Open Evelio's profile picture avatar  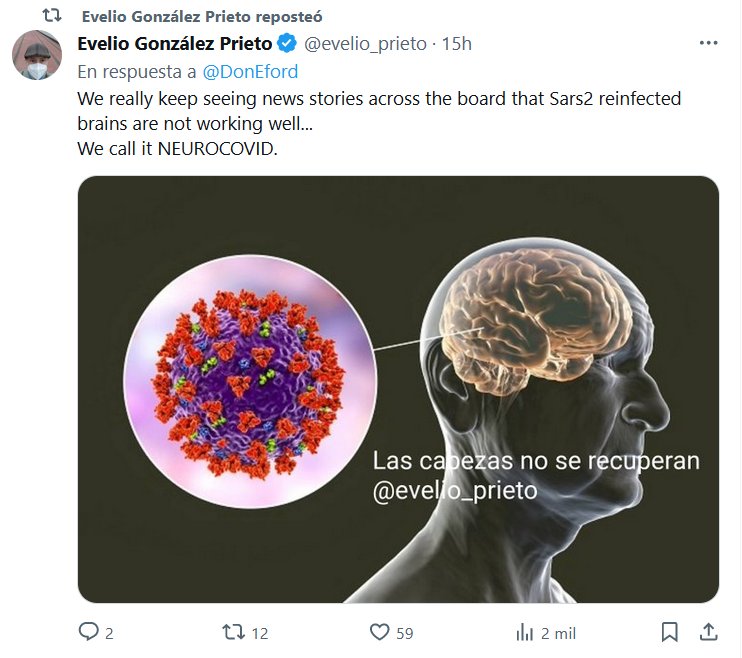(37, 56)
